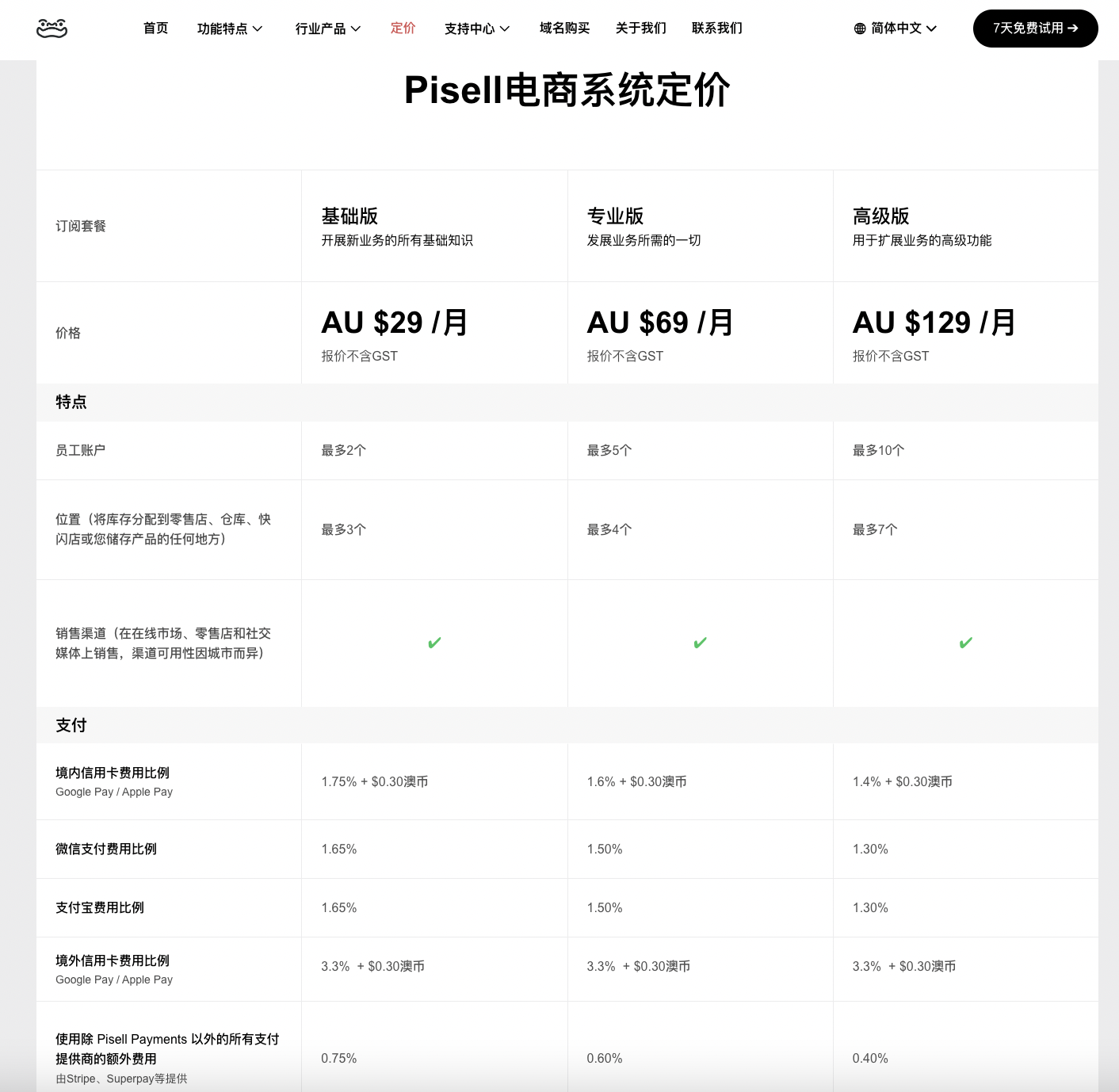
Task: Click the globe language icon
Action: pyautogui.click(x=860, y=29)
